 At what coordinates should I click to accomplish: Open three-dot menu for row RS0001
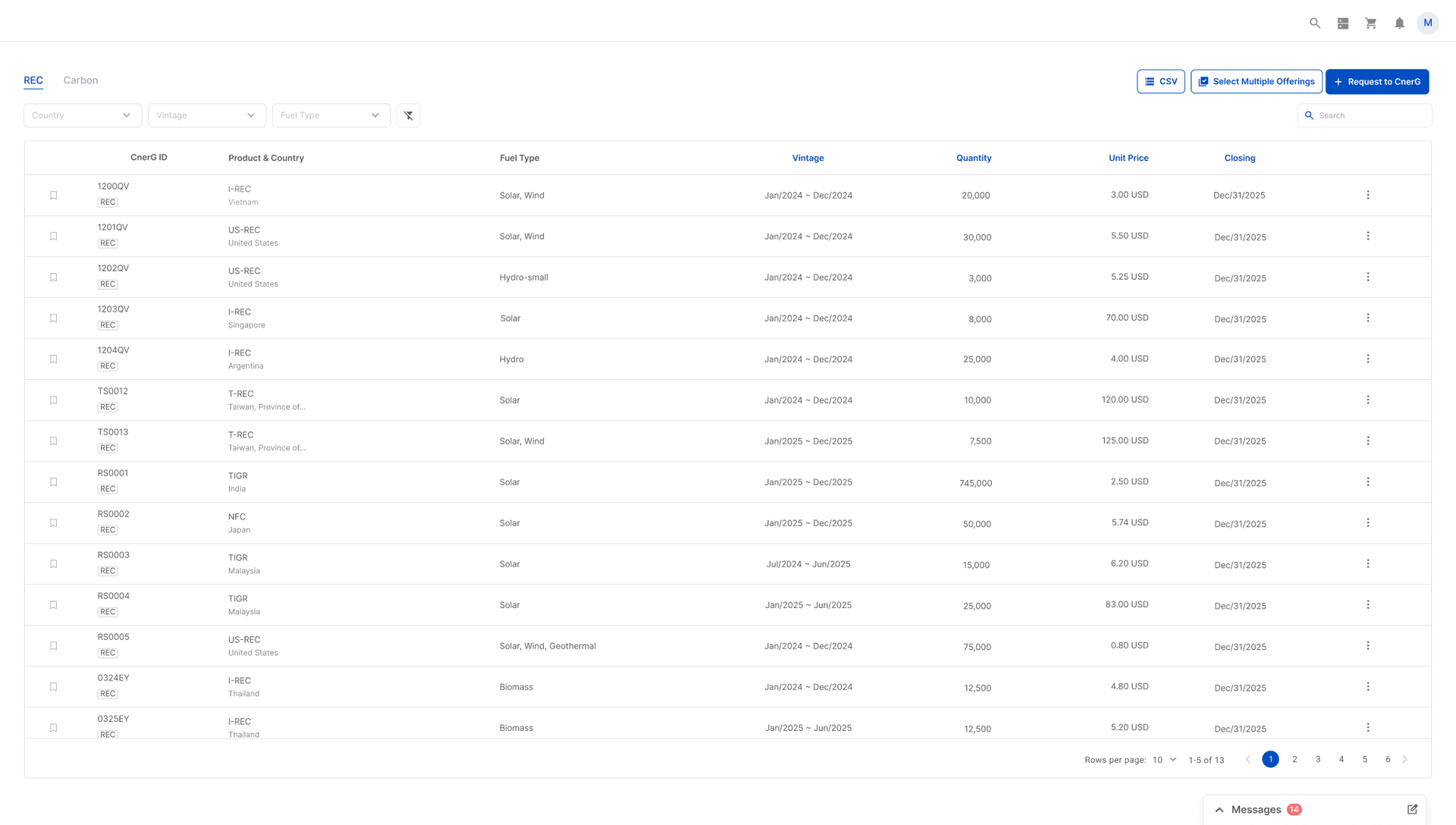coord(1368,482)
